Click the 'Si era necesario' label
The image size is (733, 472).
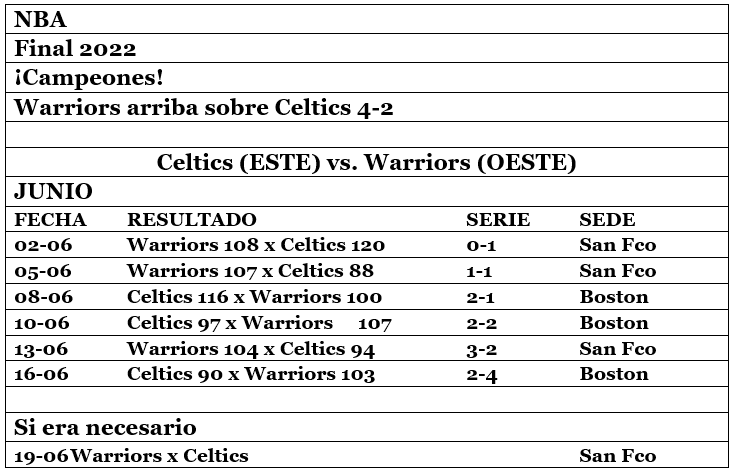[x=104, y=427]
